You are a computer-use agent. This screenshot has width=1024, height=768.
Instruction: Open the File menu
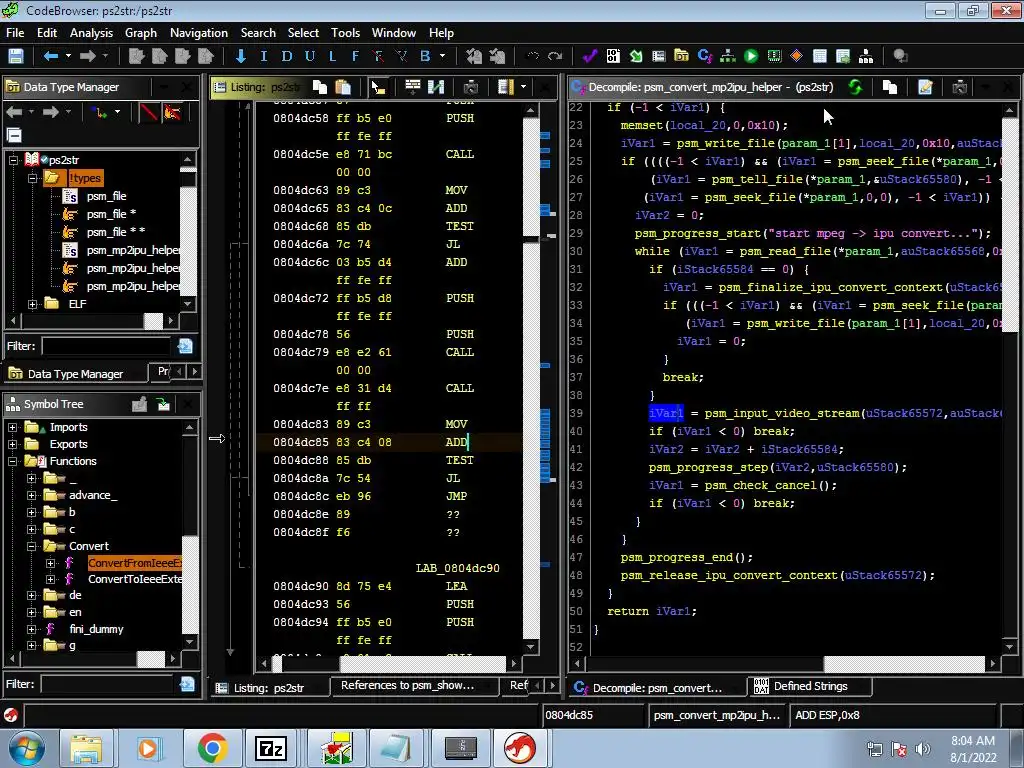(x=15, y=33)
